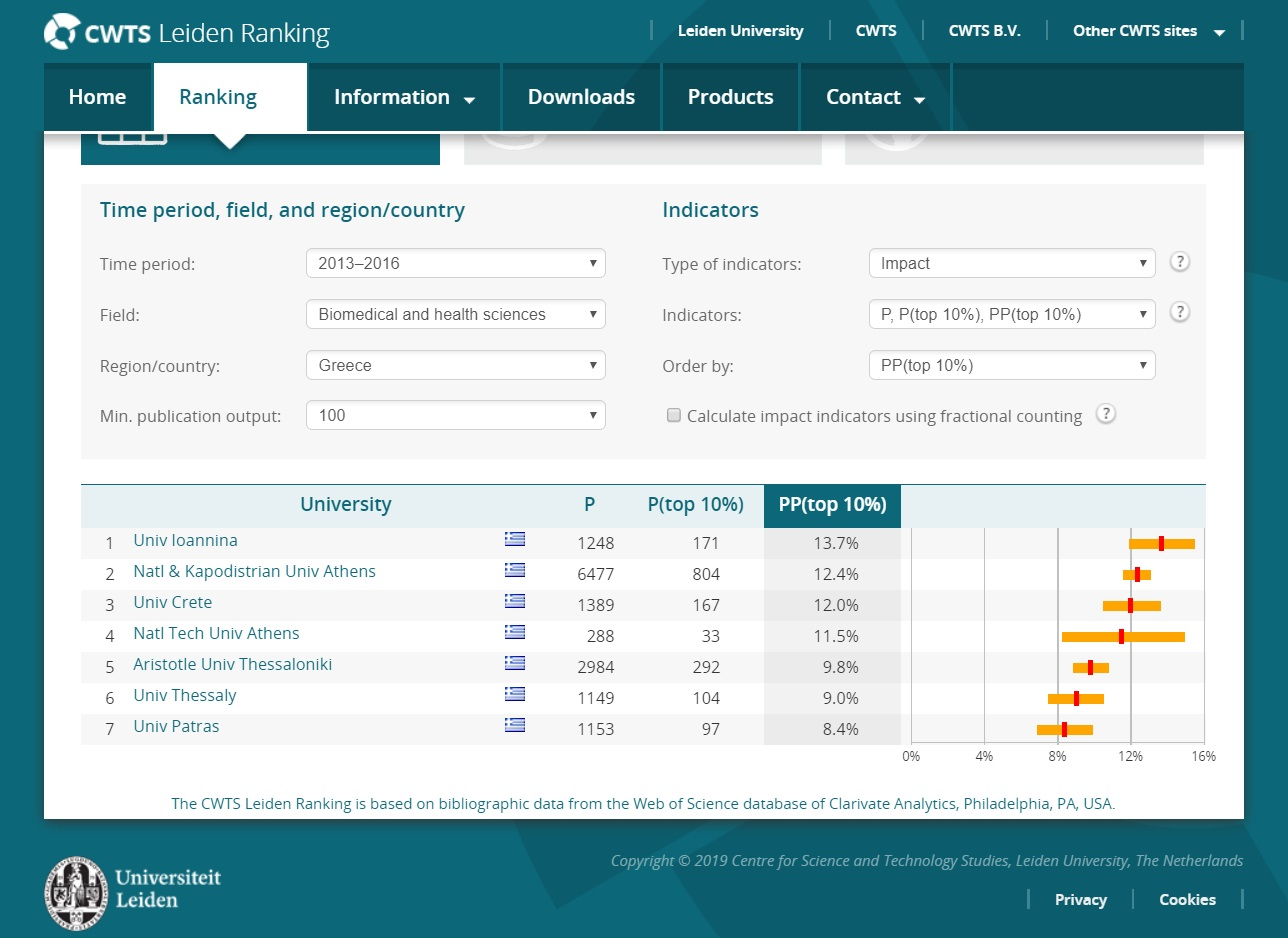The width and height of the screenshot is (1288, 938).
Task: Open Univ Ioannina details
Action: (x=185, y=540)
